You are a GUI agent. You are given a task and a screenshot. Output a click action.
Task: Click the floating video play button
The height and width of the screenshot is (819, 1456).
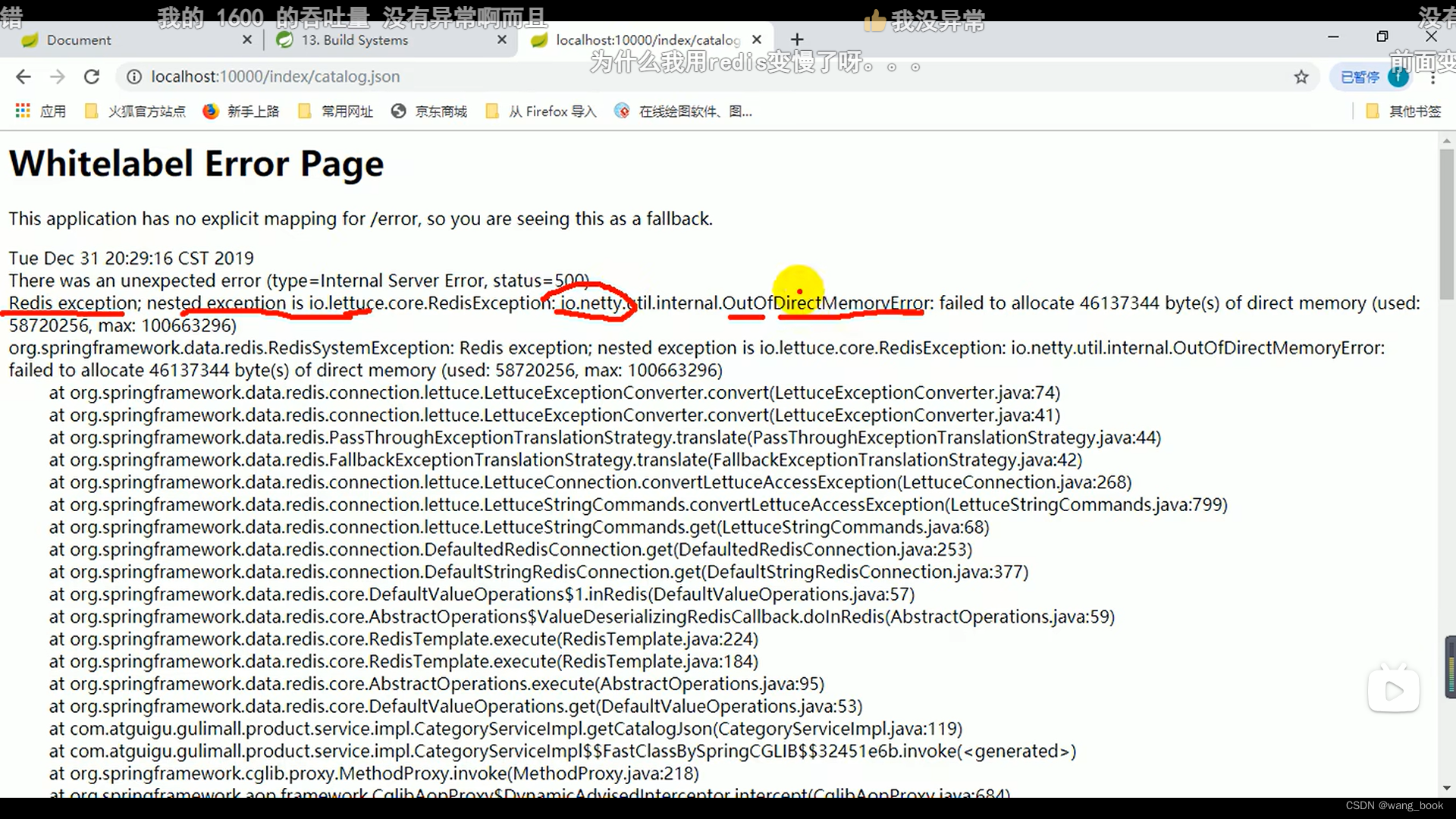[x=1394, y=691]
